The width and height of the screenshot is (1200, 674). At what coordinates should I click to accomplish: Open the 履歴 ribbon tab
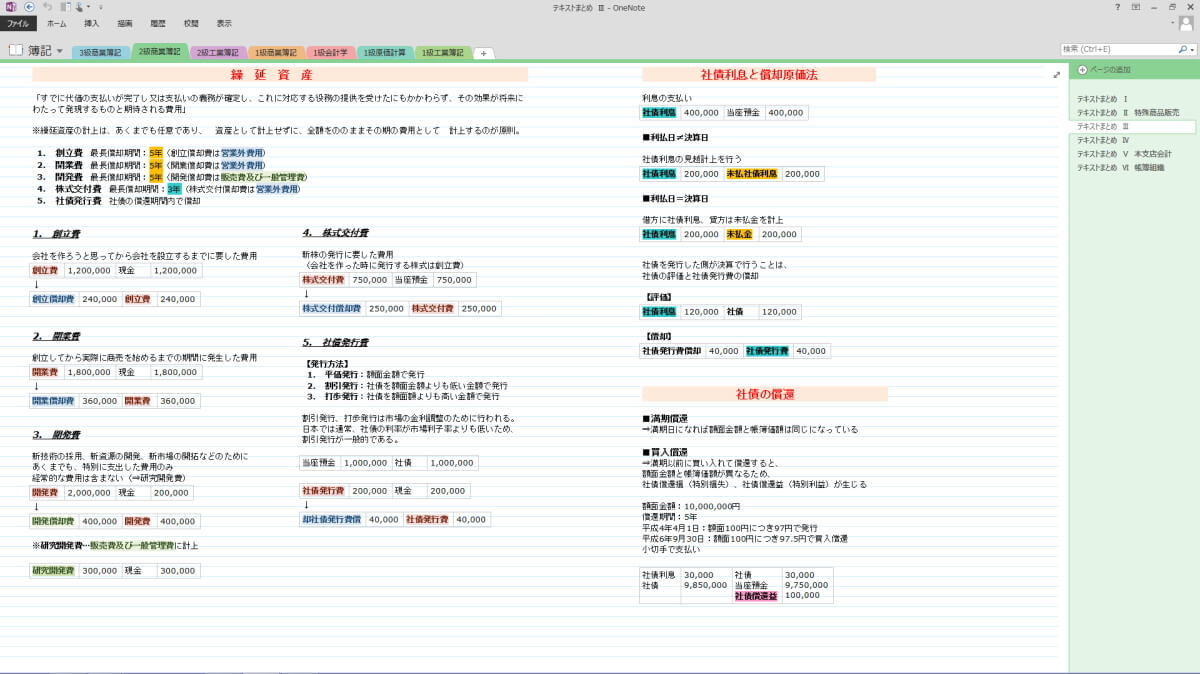coord(157,23)
